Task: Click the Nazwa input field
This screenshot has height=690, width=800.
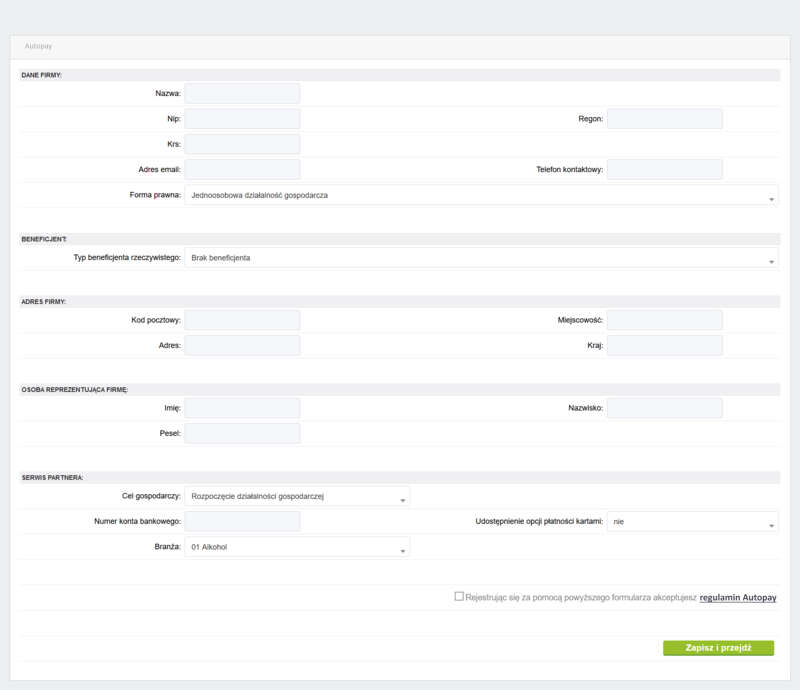Action: tap(242, 93)
